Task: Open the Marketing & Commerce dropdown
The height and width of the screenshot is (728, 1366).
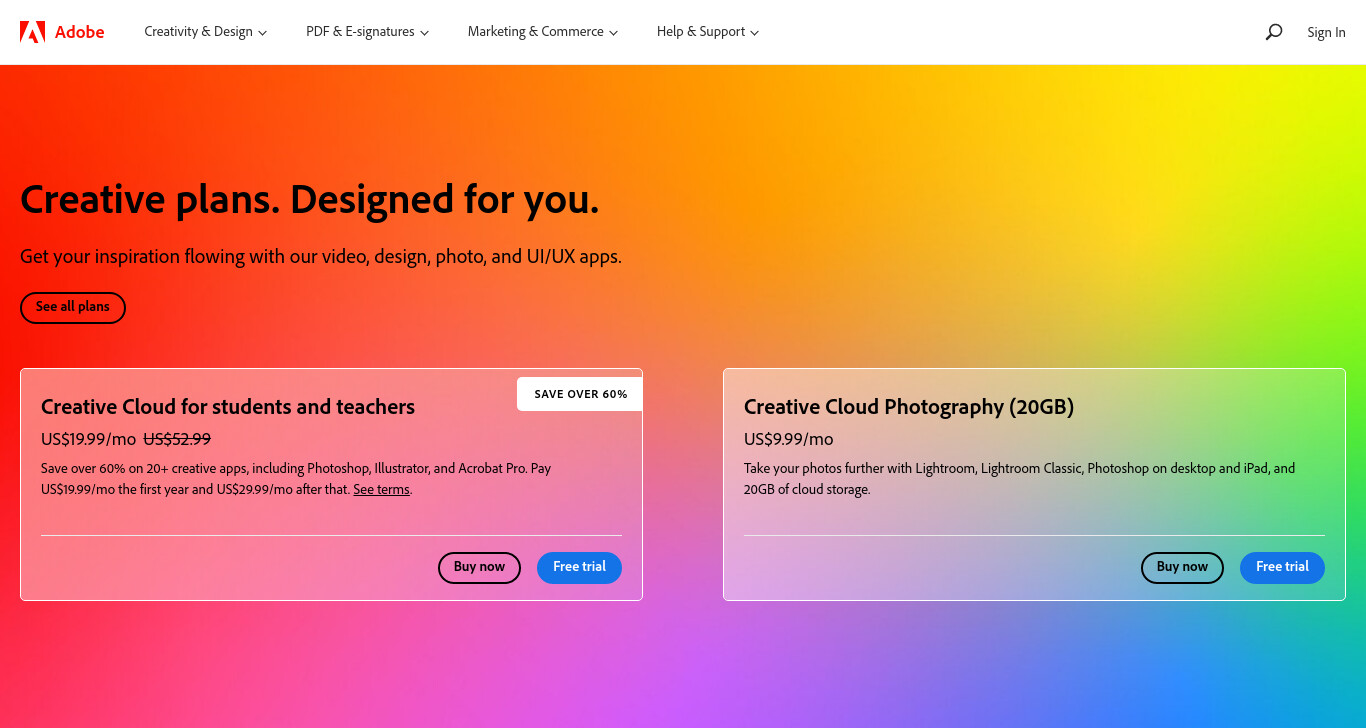Action: pos(543,32)
